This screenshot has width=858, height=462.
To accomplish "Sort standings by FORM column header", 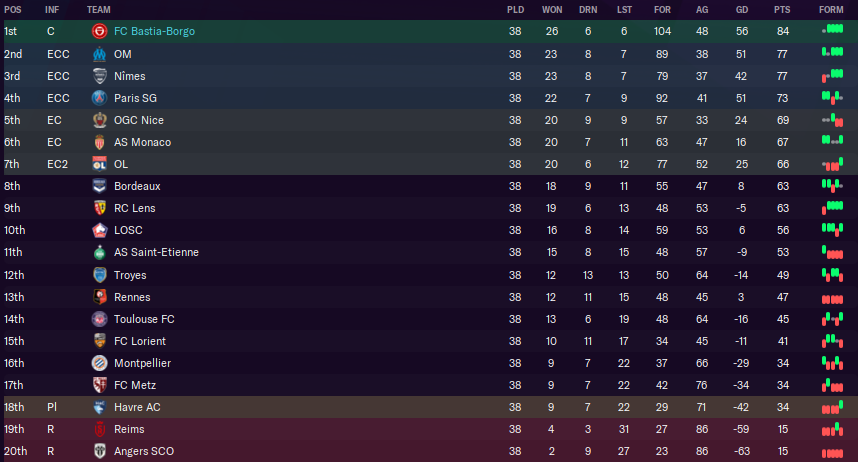I will (x=831, y=10).
